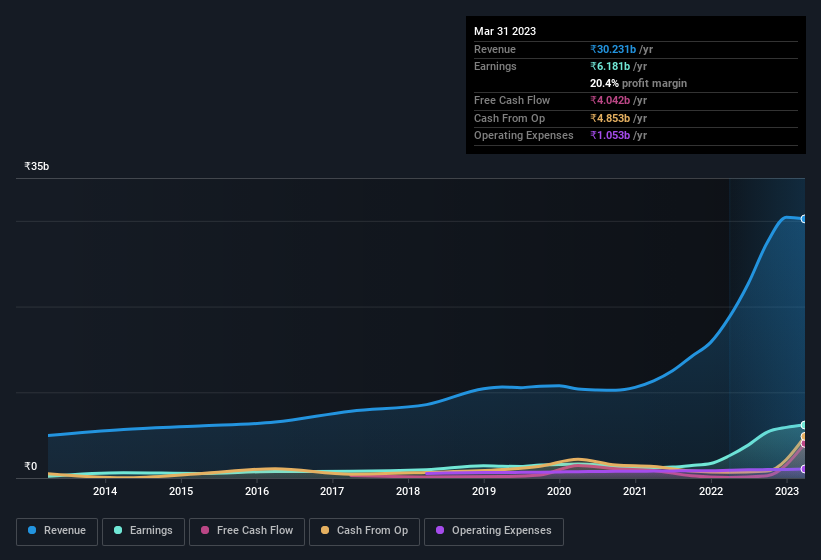Viewport: 821px width, 560px height.
Task: Click the 2014 x-axis label
Action: pos(105,491)
